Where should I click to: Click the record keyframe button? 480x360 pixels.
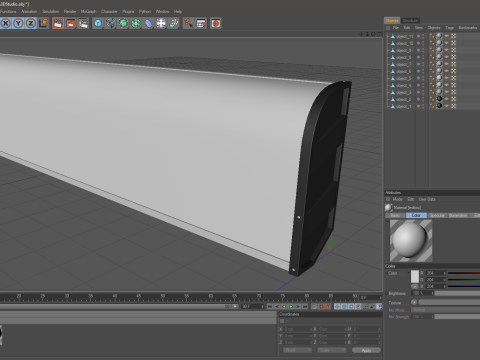tap(321, 306)
